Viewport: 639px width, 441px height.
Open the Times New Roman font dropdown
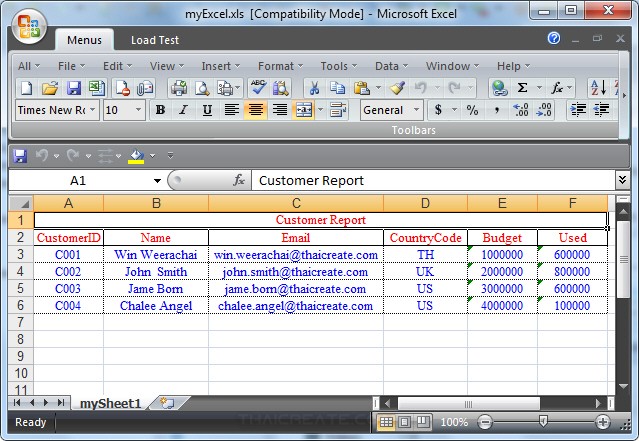92,110
